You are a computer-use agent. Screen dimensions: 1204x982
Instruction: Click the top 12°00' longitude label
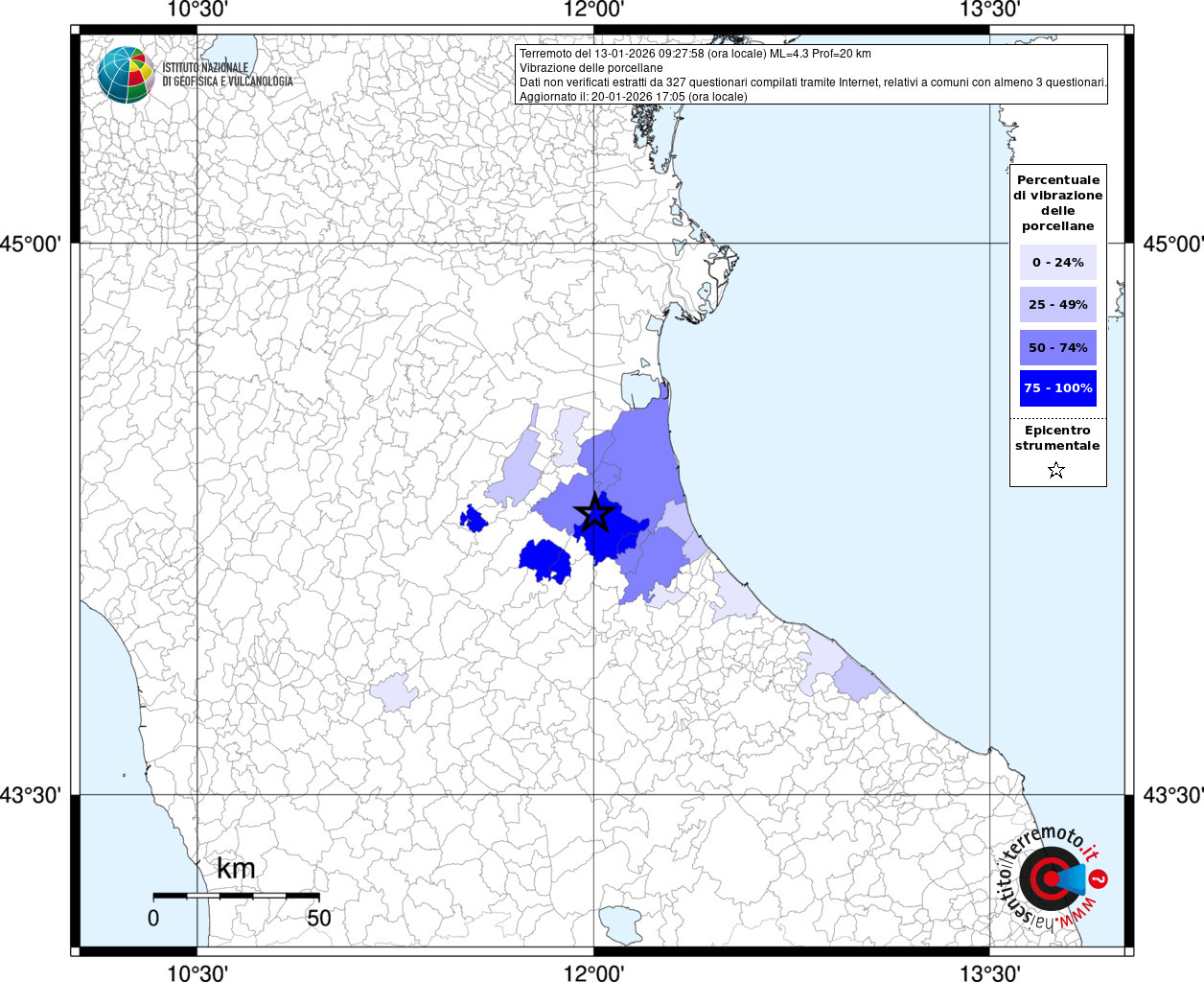click(593, 10)
